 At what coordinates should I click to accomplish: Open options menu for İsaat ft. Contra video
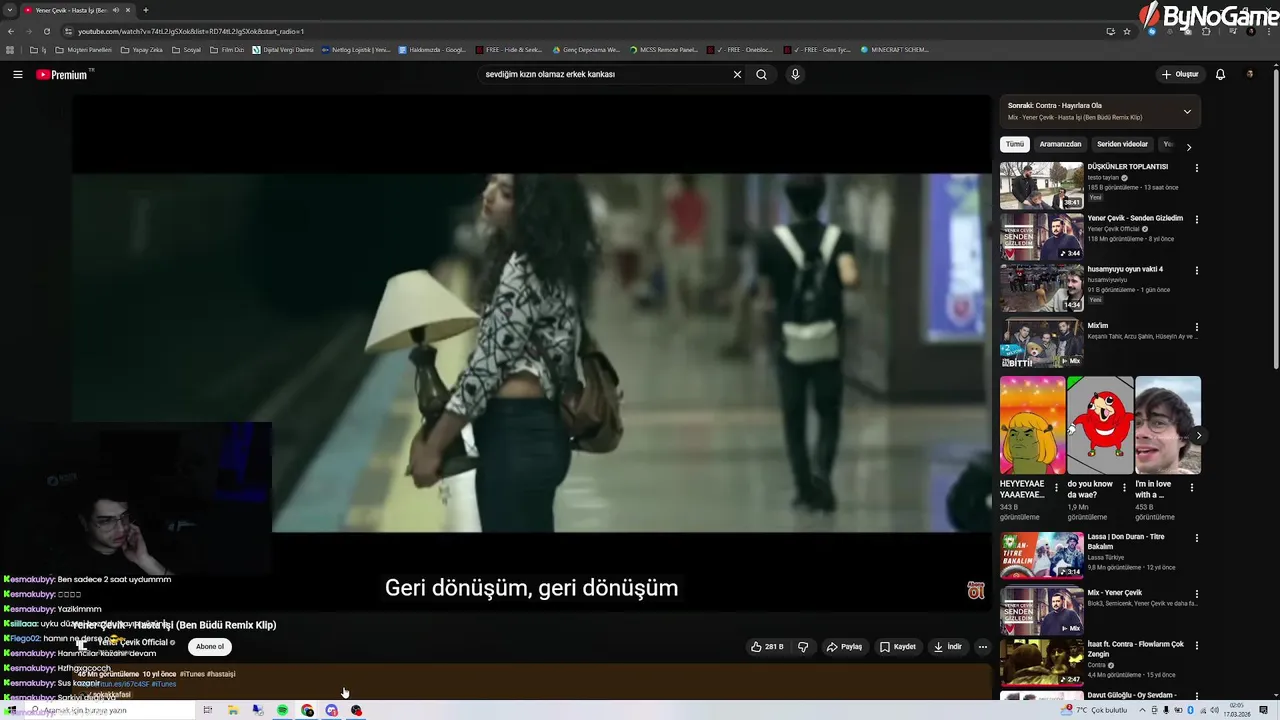click(x=1196, y=646)
